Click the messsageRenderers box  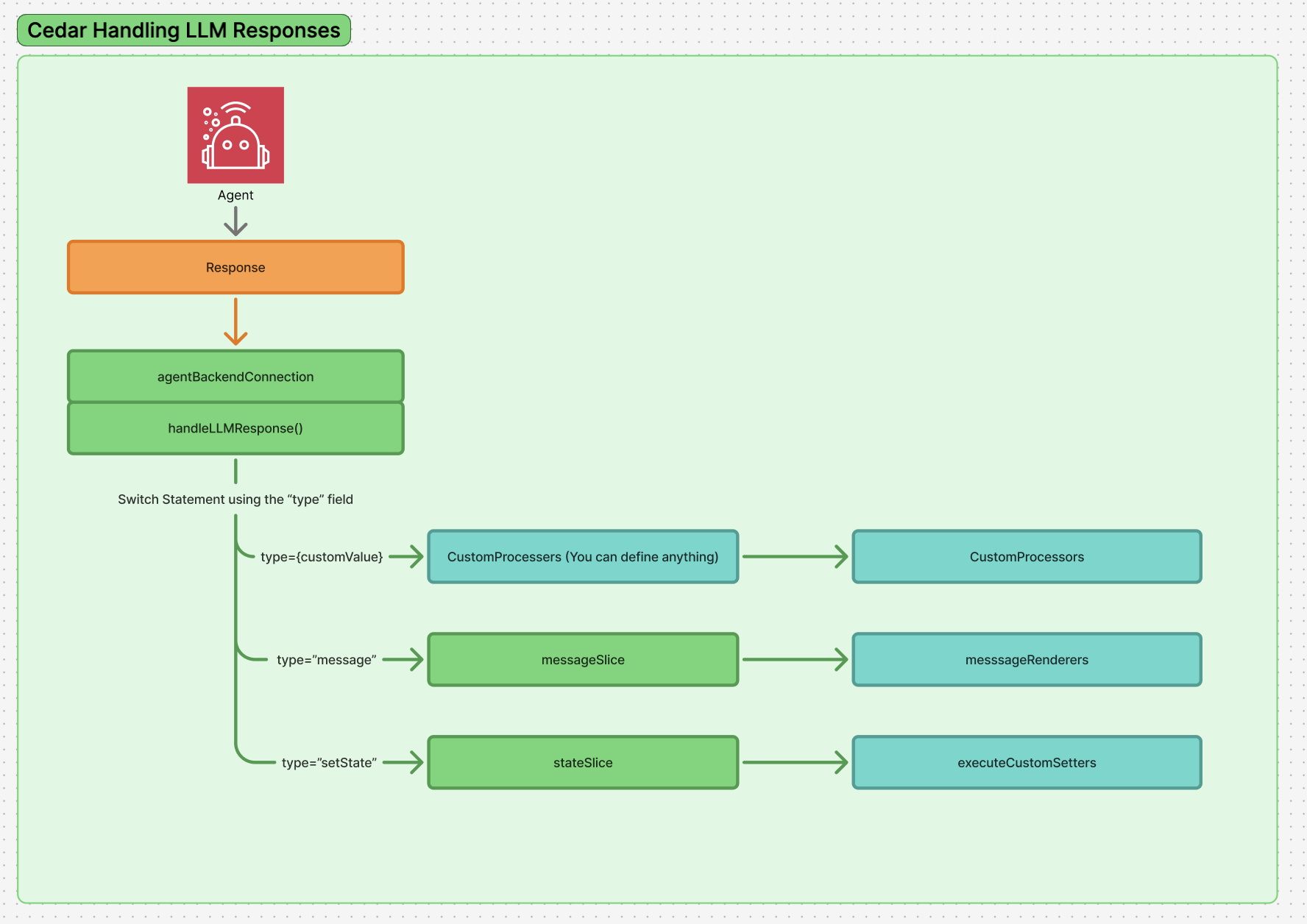(x=1027, y=660)
